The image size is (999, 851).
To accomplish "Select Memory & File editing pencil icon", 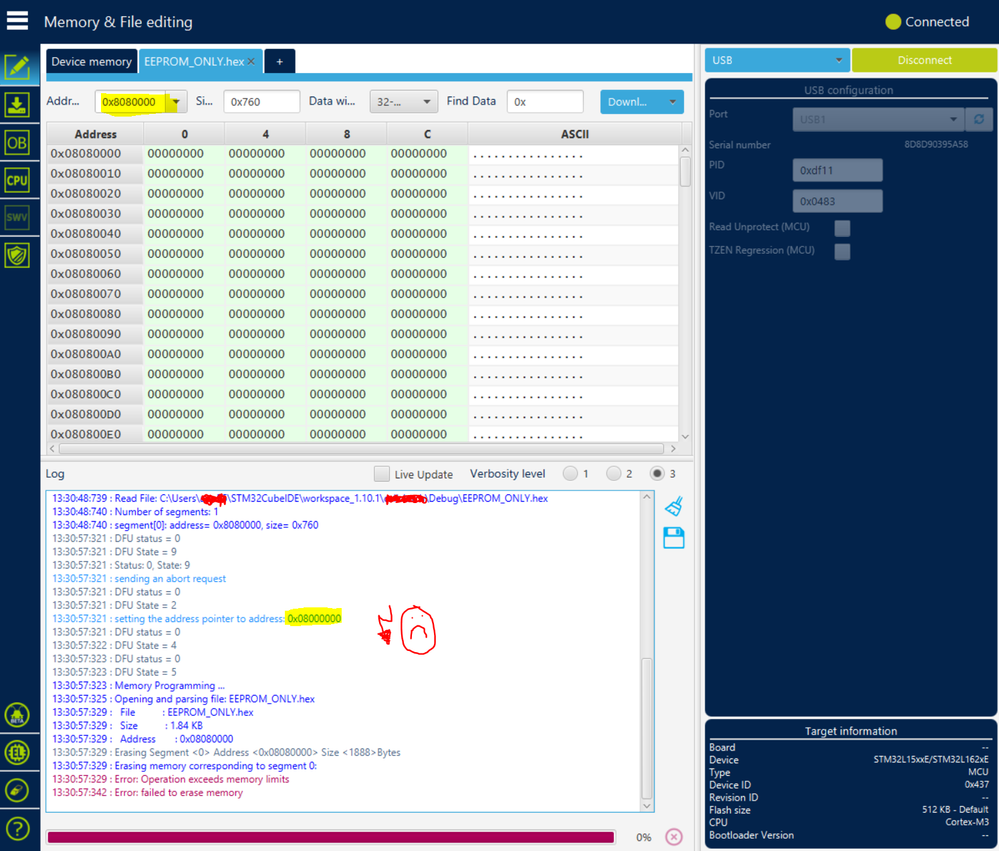I will coord(17,67).
